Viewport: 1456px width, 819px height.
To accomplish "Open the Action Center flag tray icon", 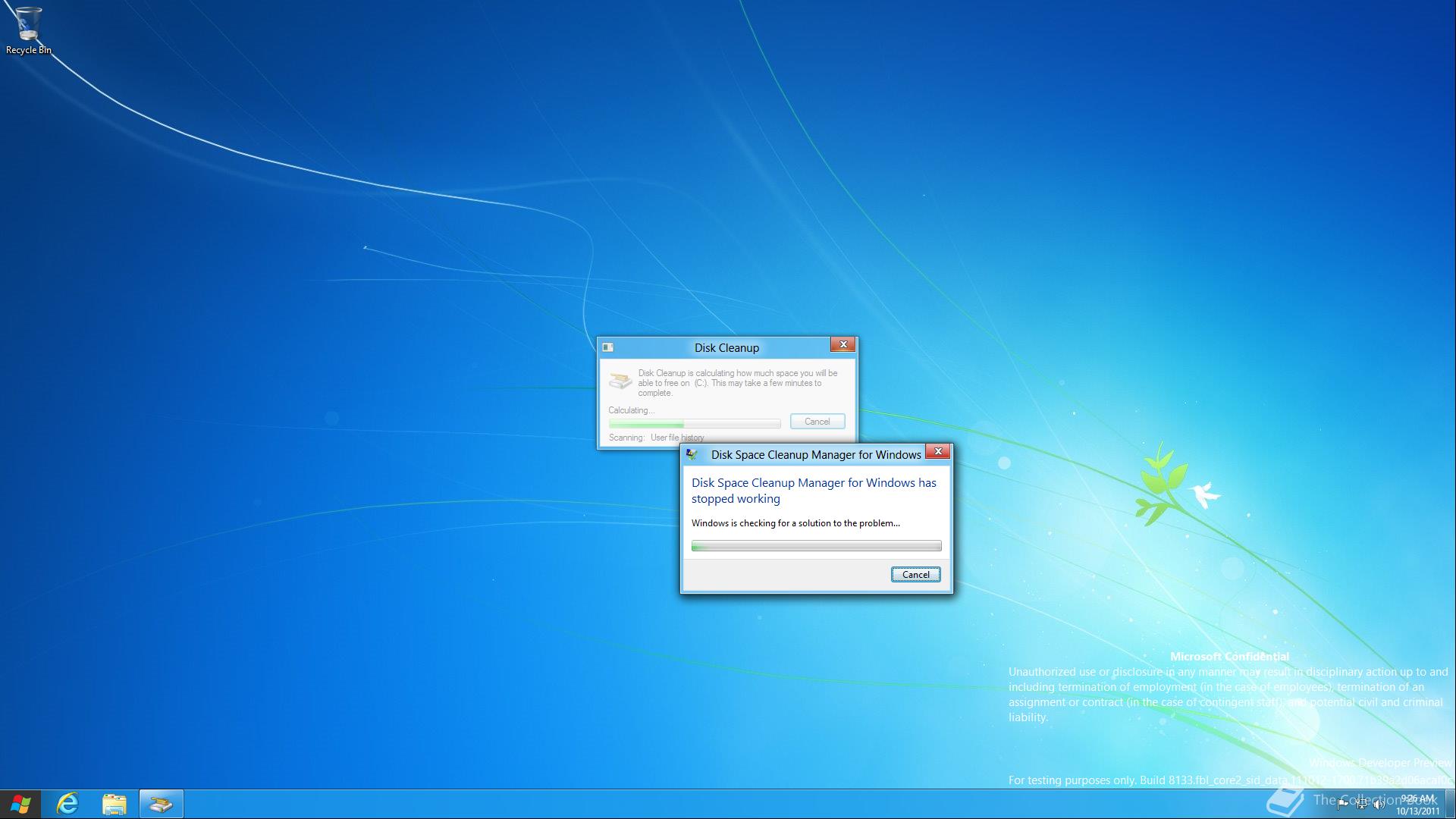I will (1343, 805).
